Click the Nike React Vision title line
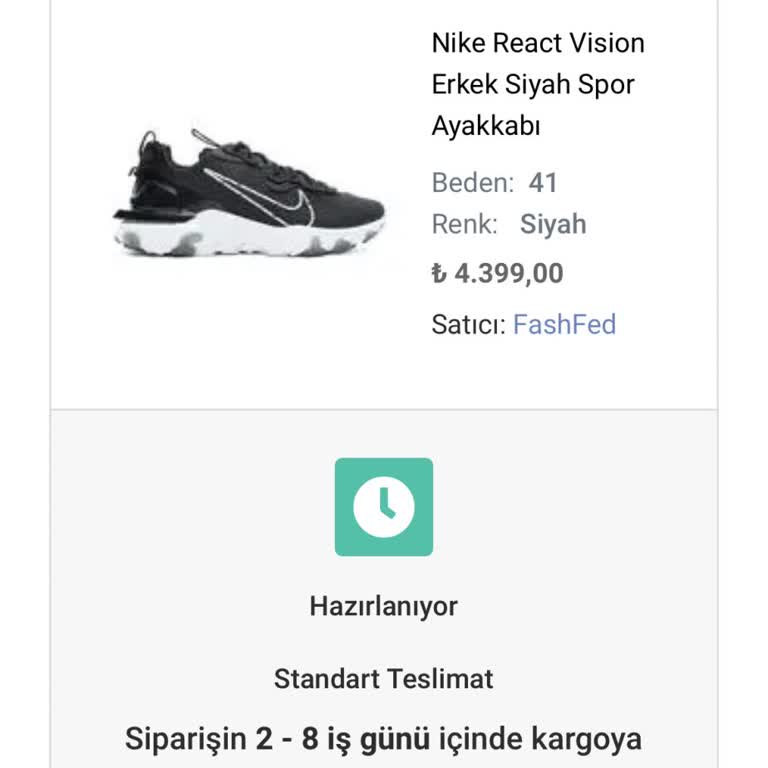The width and height of the screenshot is (768, 768). [537, 43]
